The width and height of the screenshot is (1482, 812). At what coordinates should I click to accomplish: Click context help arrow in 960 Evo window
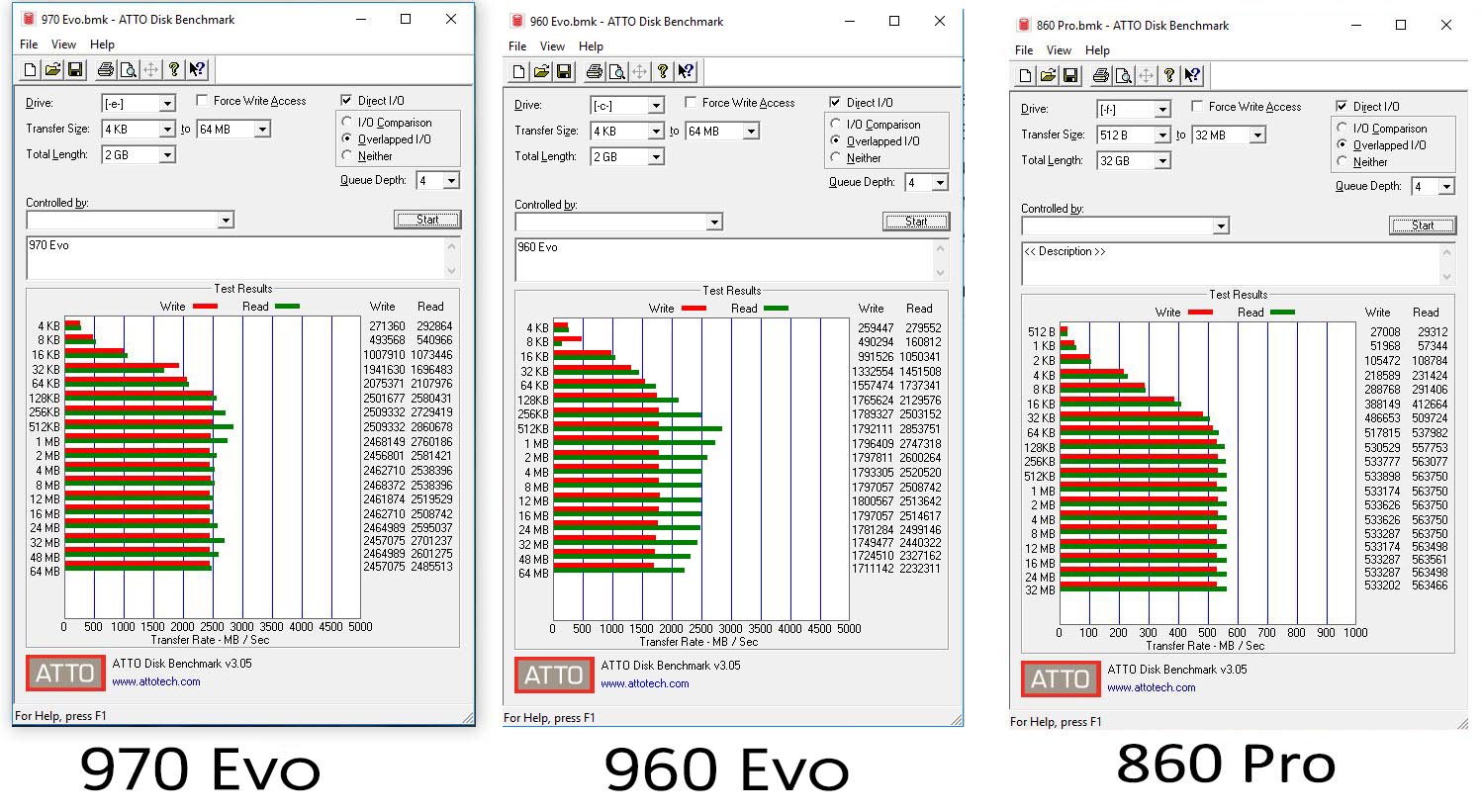point(686,71)
